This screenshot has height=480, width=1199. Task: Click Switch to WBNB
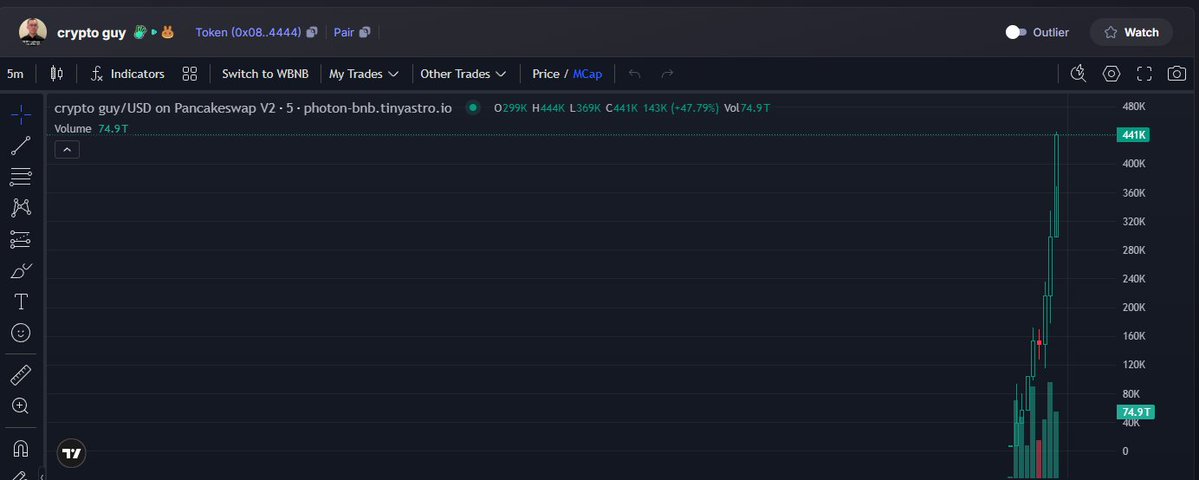(264, 74)
